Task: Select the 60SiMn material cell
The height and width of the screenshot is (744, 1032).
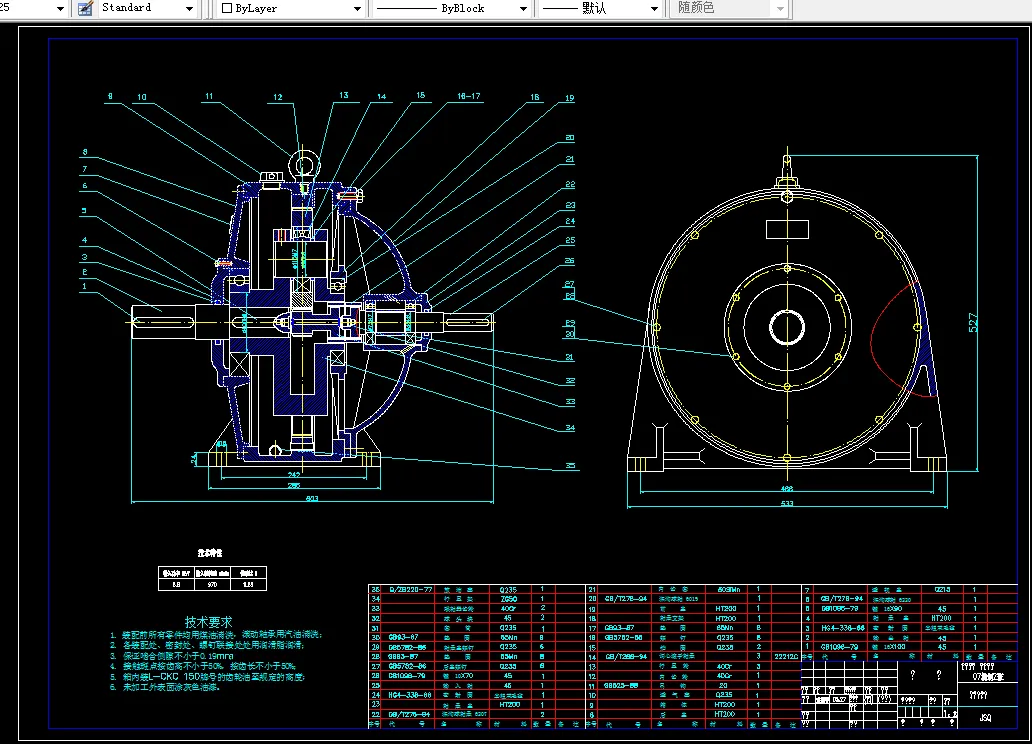Action: [x=728, y=590]
